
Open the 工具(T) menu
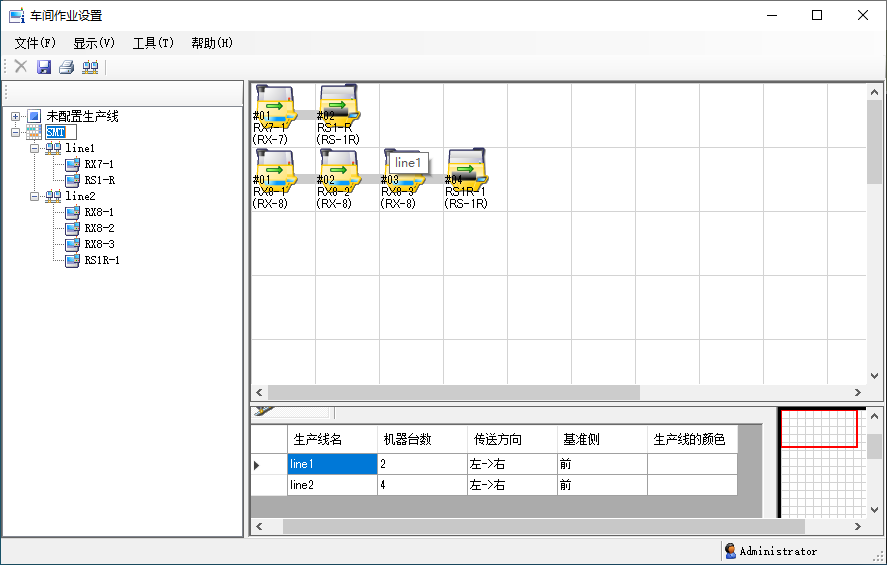(153, 43)
